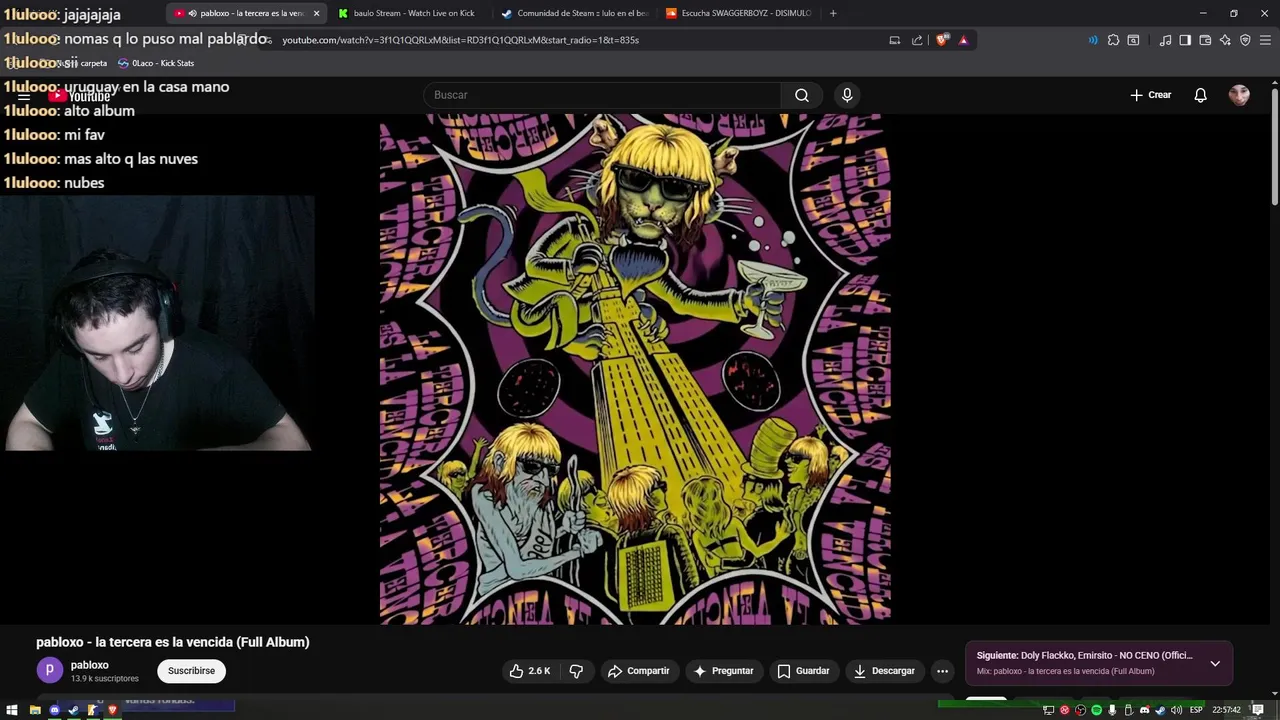Click the tab search toolbar icon
Screen dimensions: 1280x720
click(1133, 40)
